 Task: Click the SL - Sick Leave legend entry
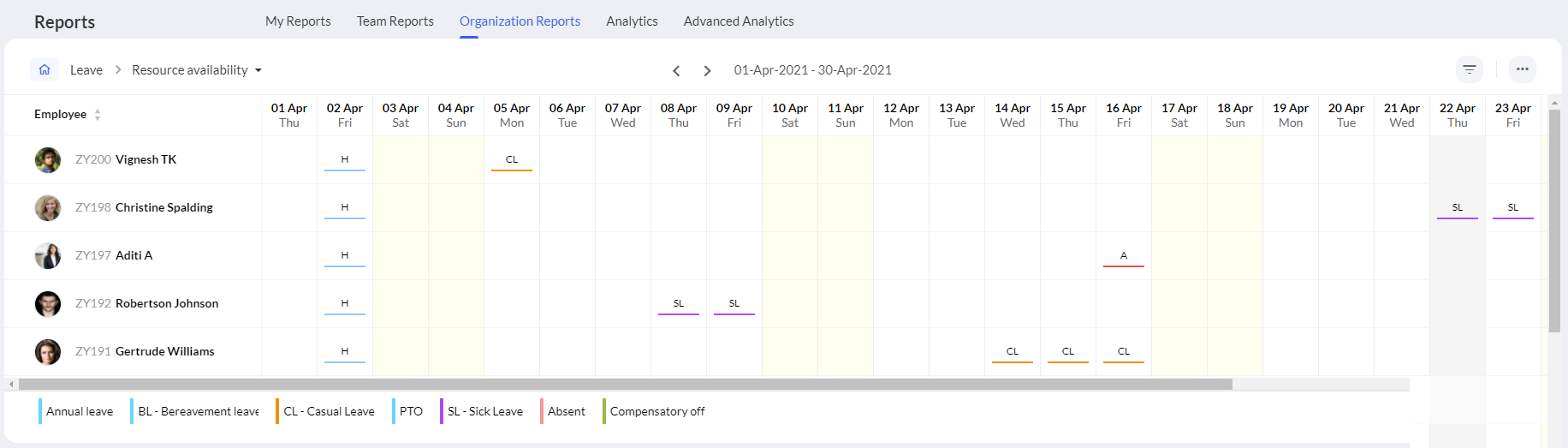click(x=483, y=411)
